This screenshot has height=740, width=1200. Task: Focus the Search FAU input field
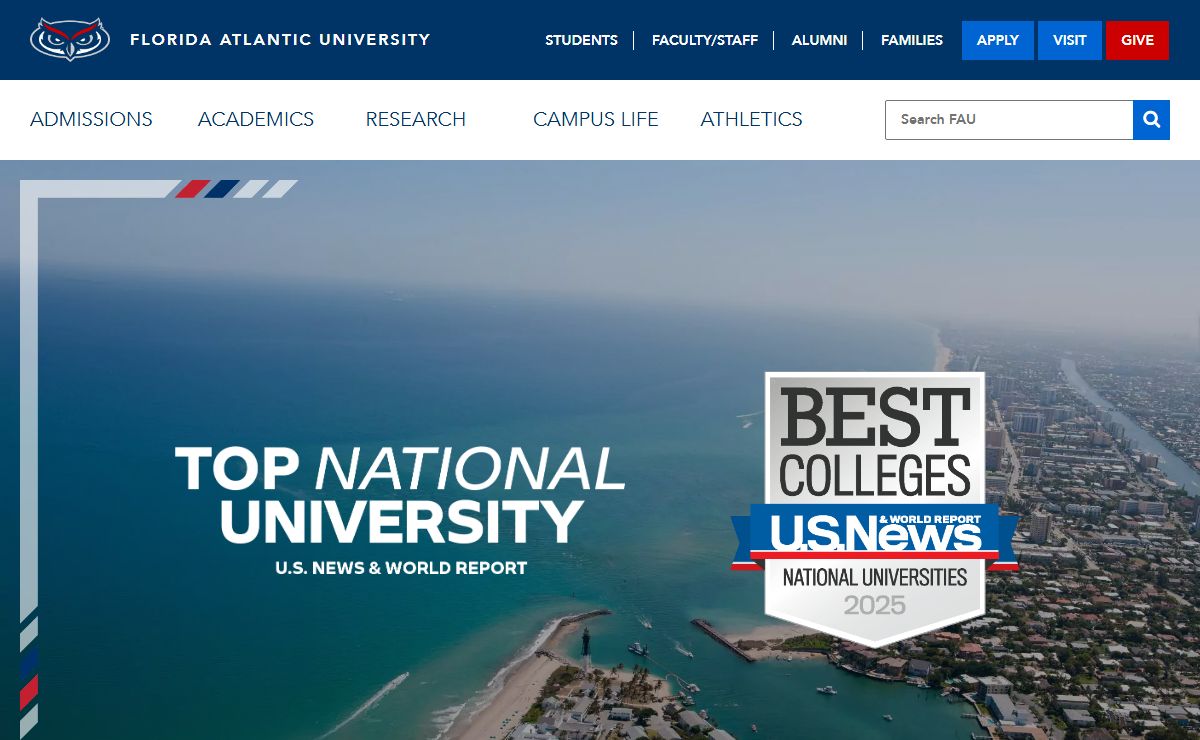click(x=1009, y=120)
